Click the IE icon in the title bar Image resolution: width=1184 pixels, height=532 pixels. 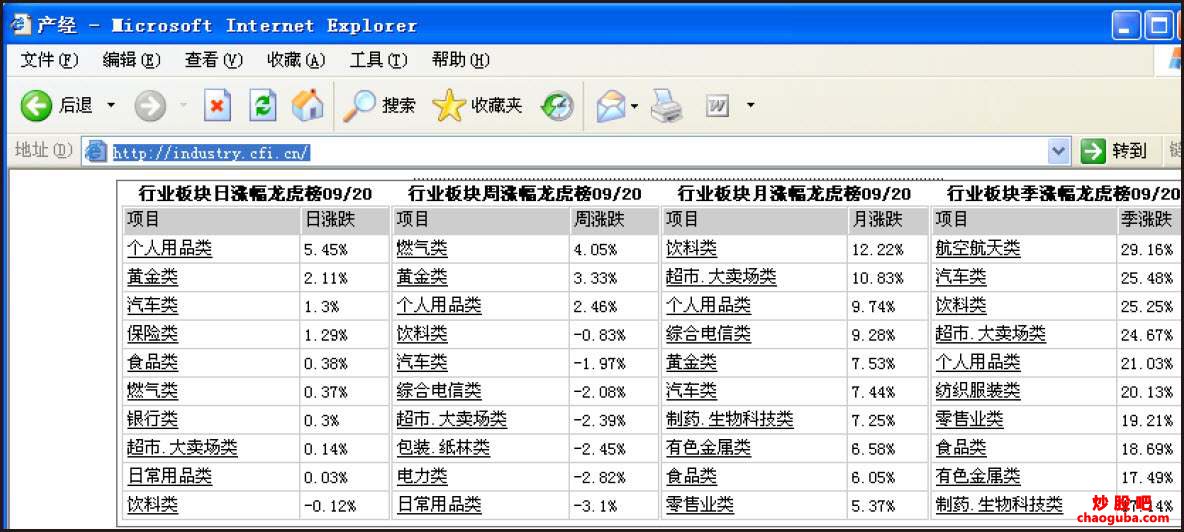click(20, 25)
